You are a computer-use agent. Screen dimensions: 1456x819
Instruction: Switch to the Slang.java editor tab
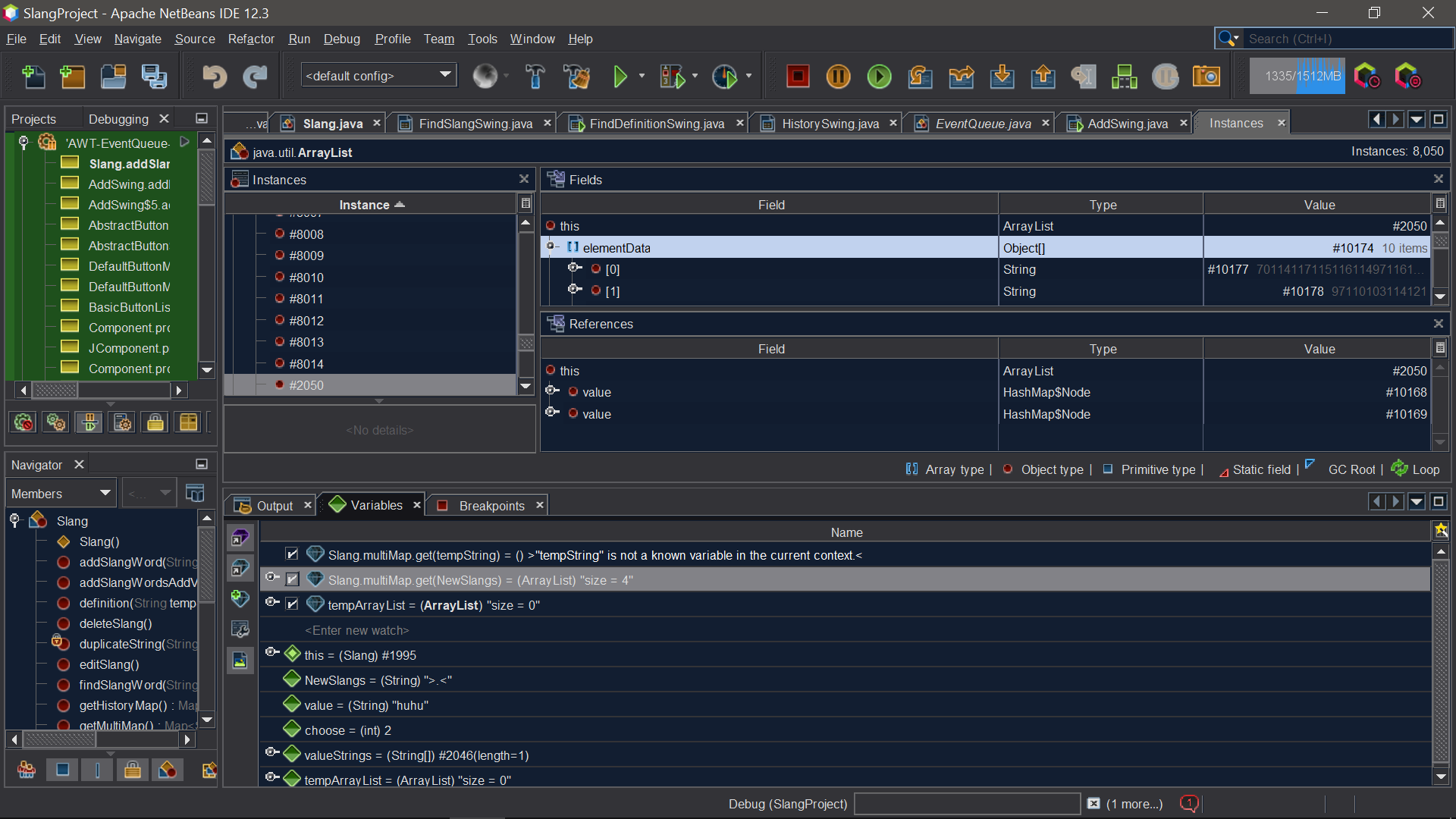pyautogui.click(x=332, y=124)
